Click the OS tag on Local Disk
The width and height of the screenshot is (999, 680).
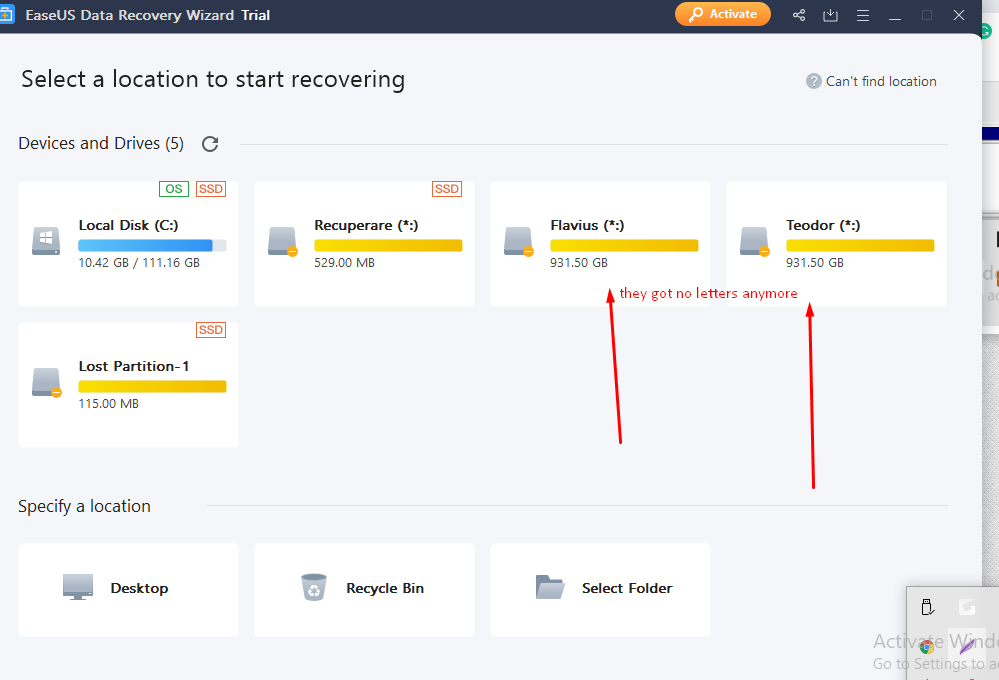point(174,189)
